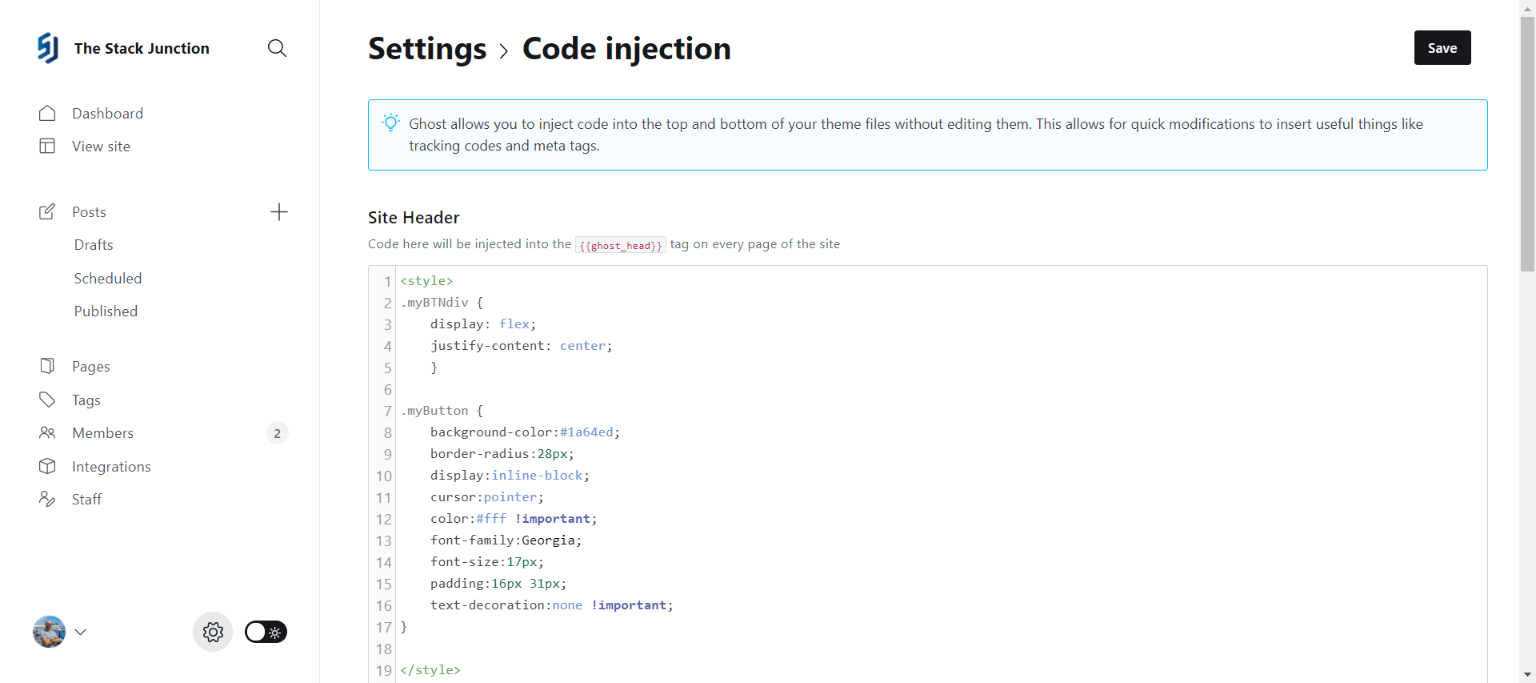Click The Stack Junction logo
The width and height of the screenshot is (1536, 683).
47,47
